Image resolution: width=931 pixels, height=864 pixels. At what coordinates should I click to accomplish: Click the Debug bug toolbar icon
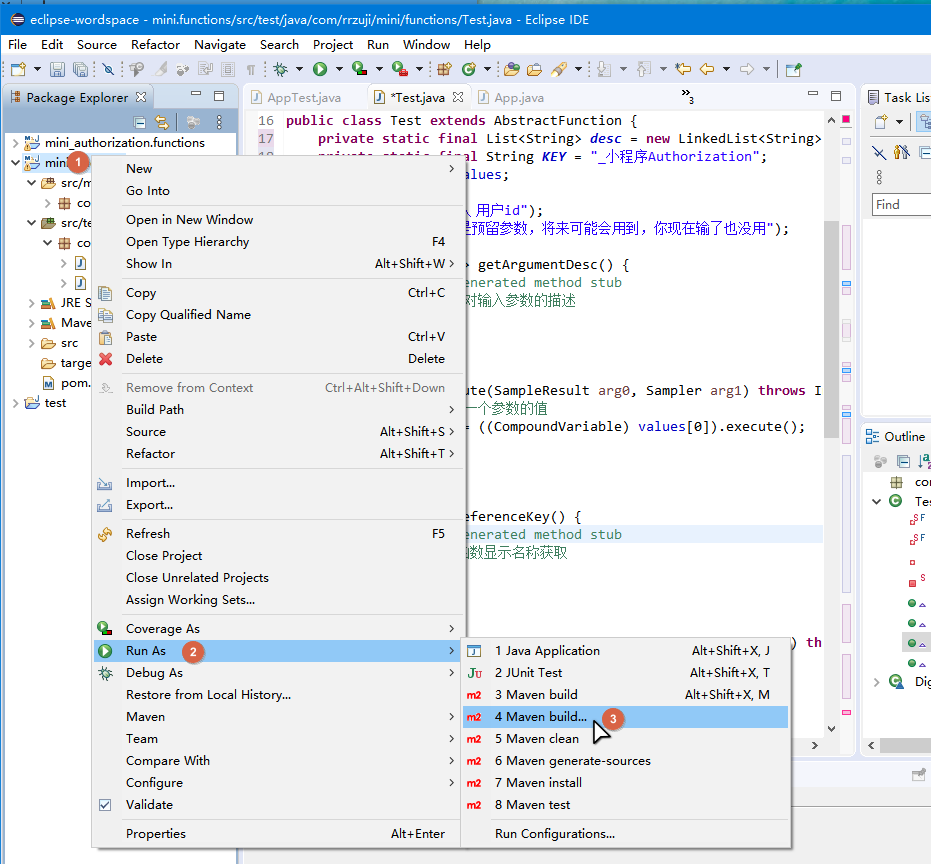280,69
